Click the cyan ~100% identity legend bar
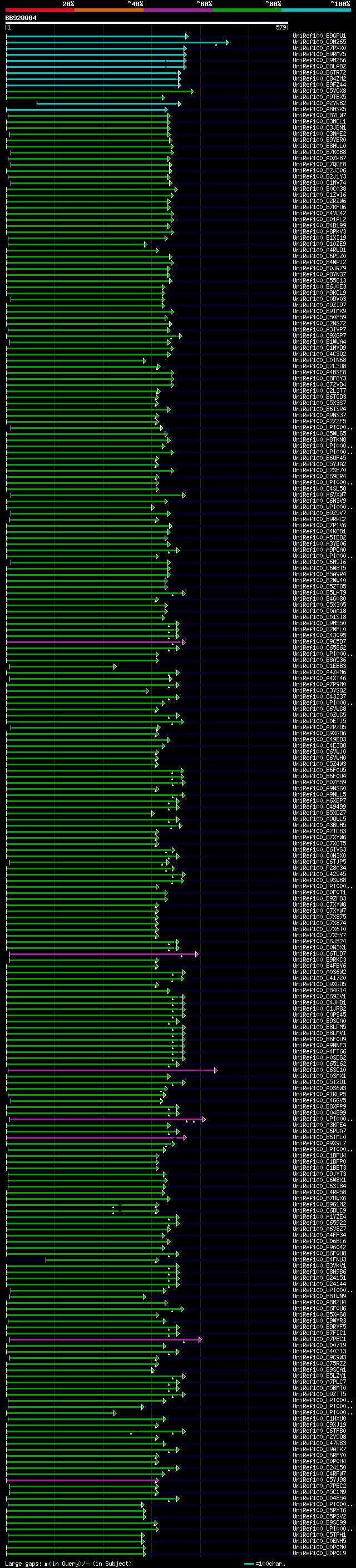356x1568 pixels. [x=316, y=10]
